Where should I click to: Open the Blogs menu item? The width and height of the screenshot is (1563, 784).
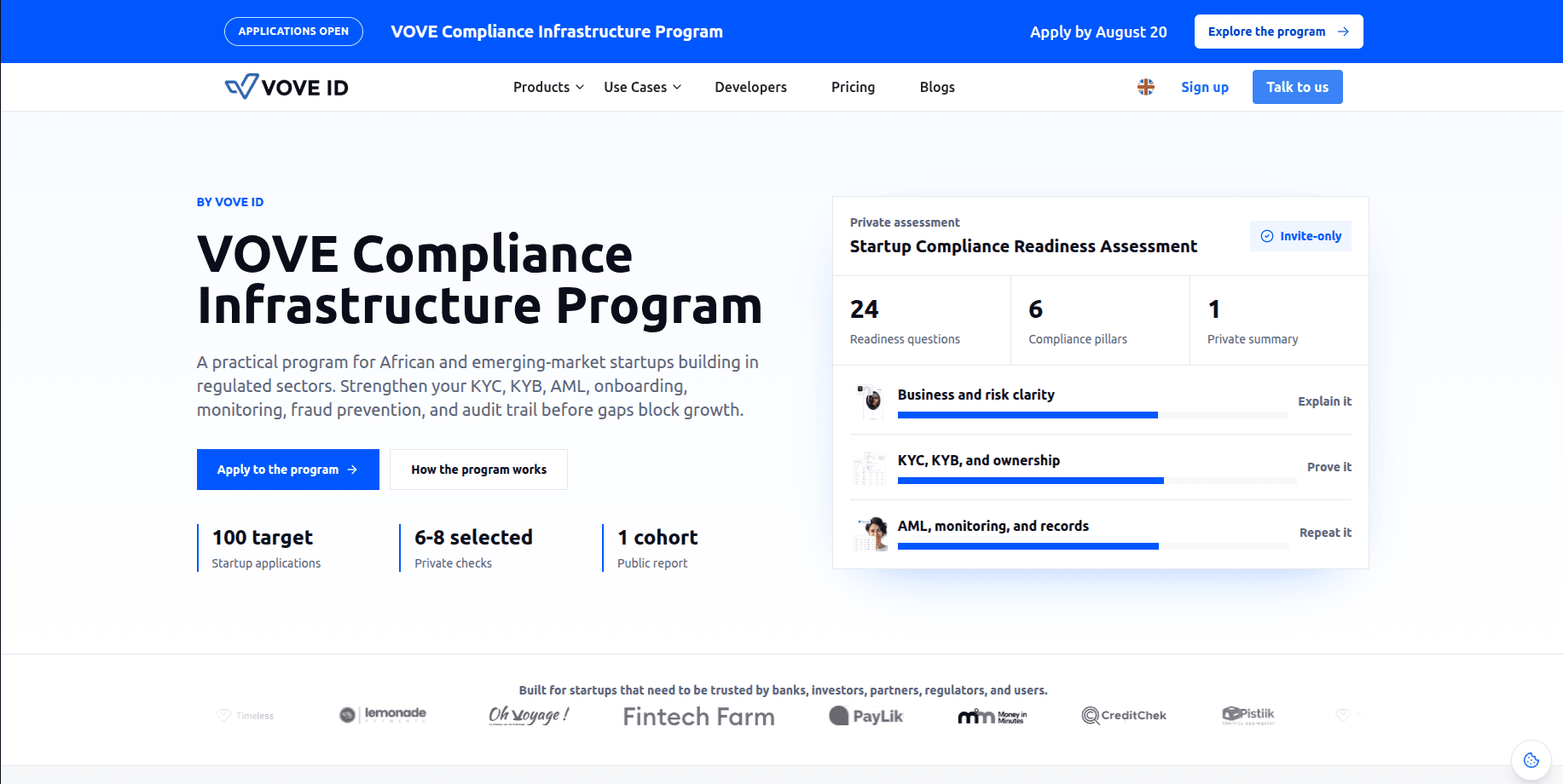tap(937, 87)
